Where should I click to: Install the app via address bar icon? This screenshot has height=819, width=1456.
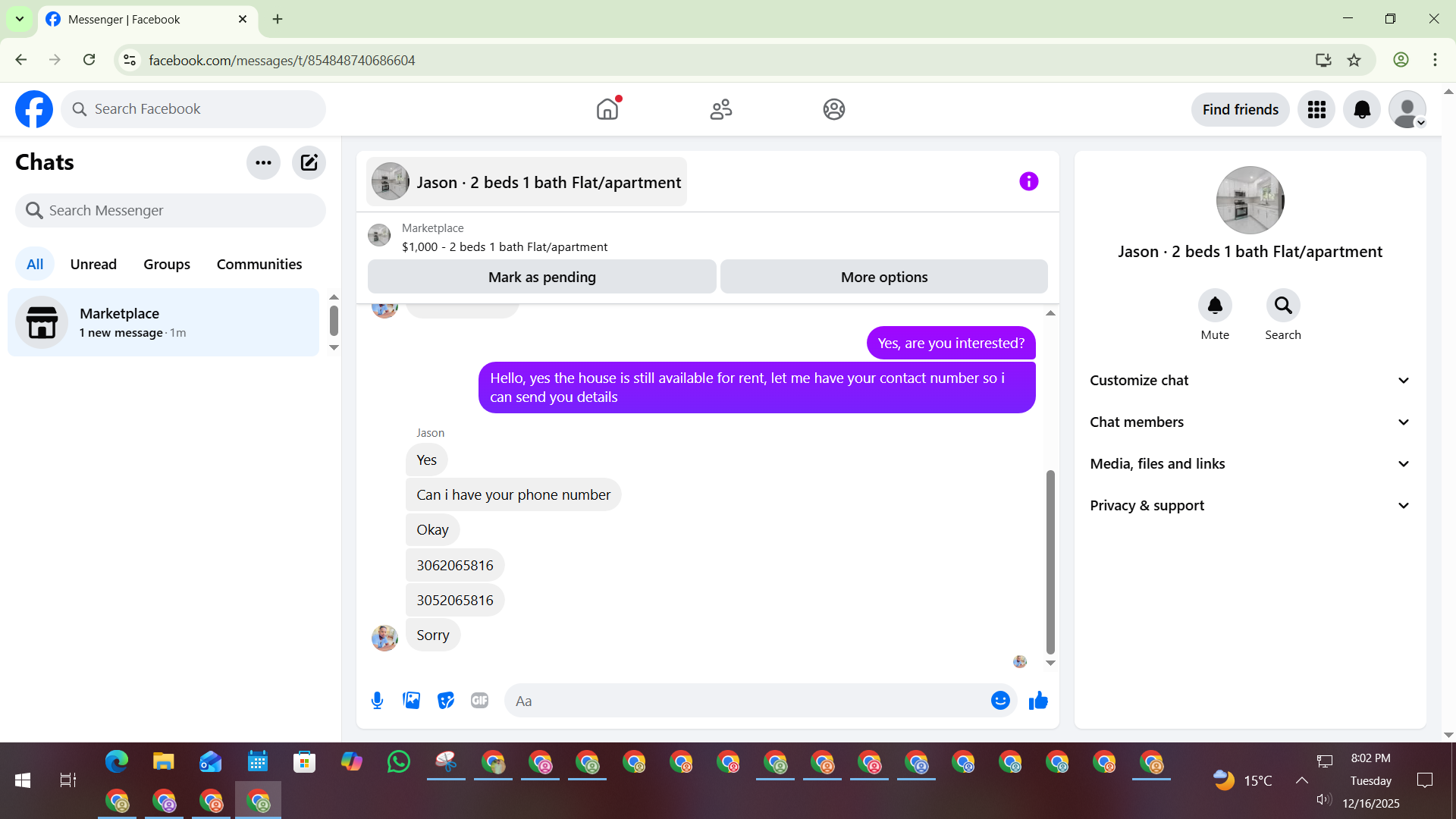[x=1323, y=60]
